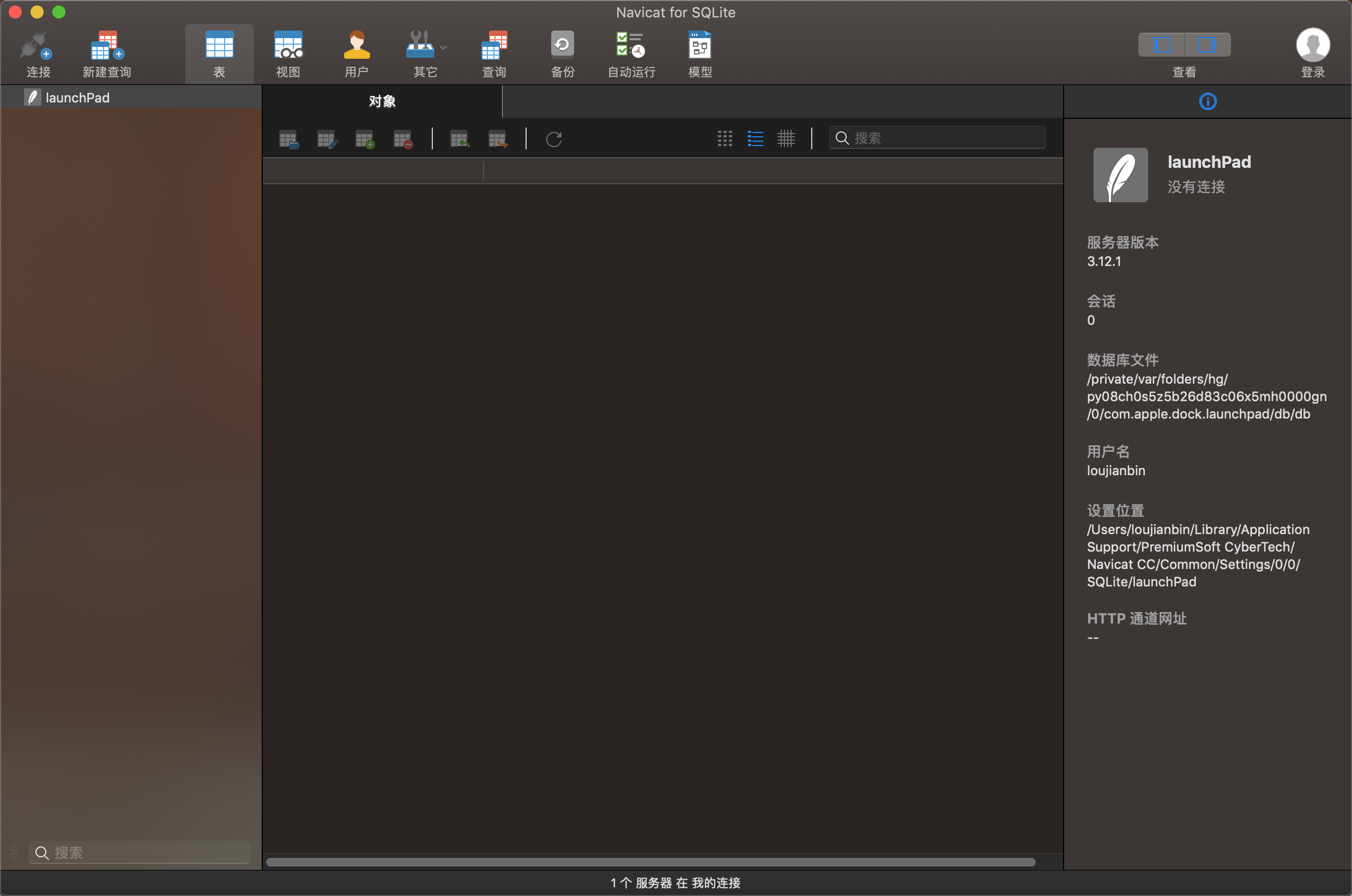Refresh the object list
This screenshot has width=1352, height=896.
pyautogui.click(x=554, y=140)
